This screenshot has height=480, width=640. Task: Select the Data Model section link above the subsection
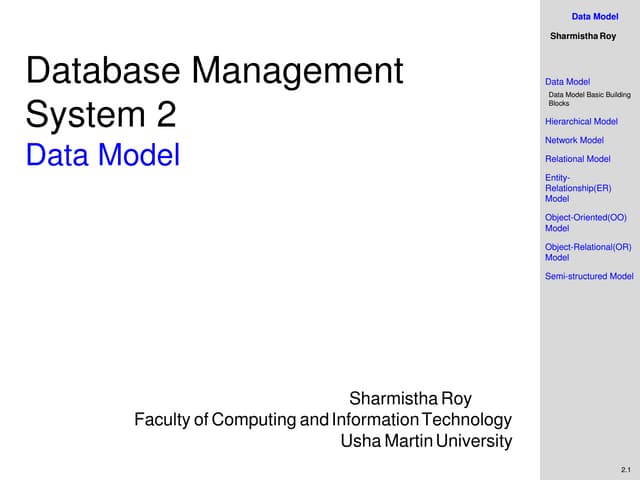coord(567,82)
